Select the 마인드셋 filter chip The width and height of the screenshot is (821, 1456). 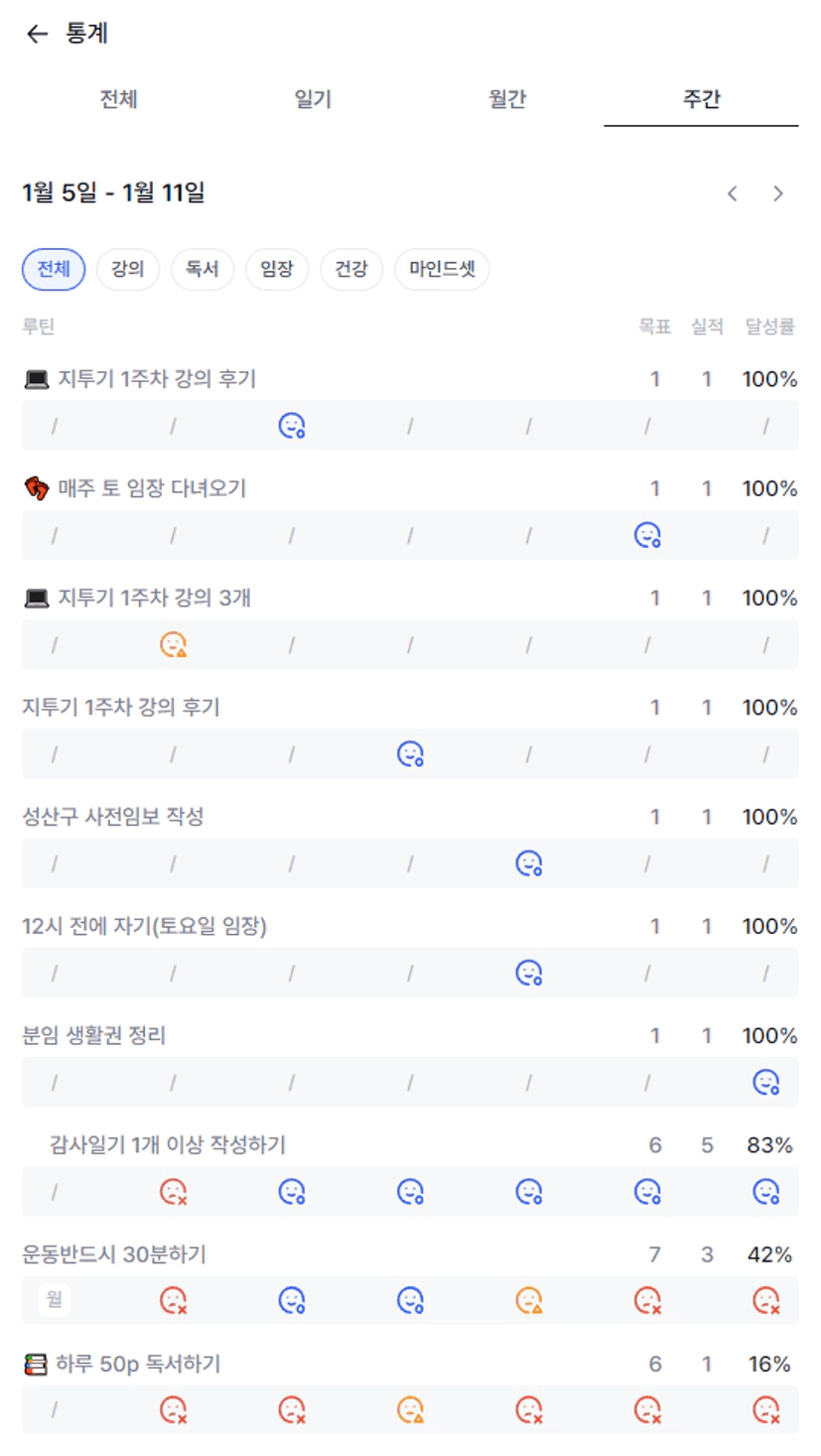[442, 269]
